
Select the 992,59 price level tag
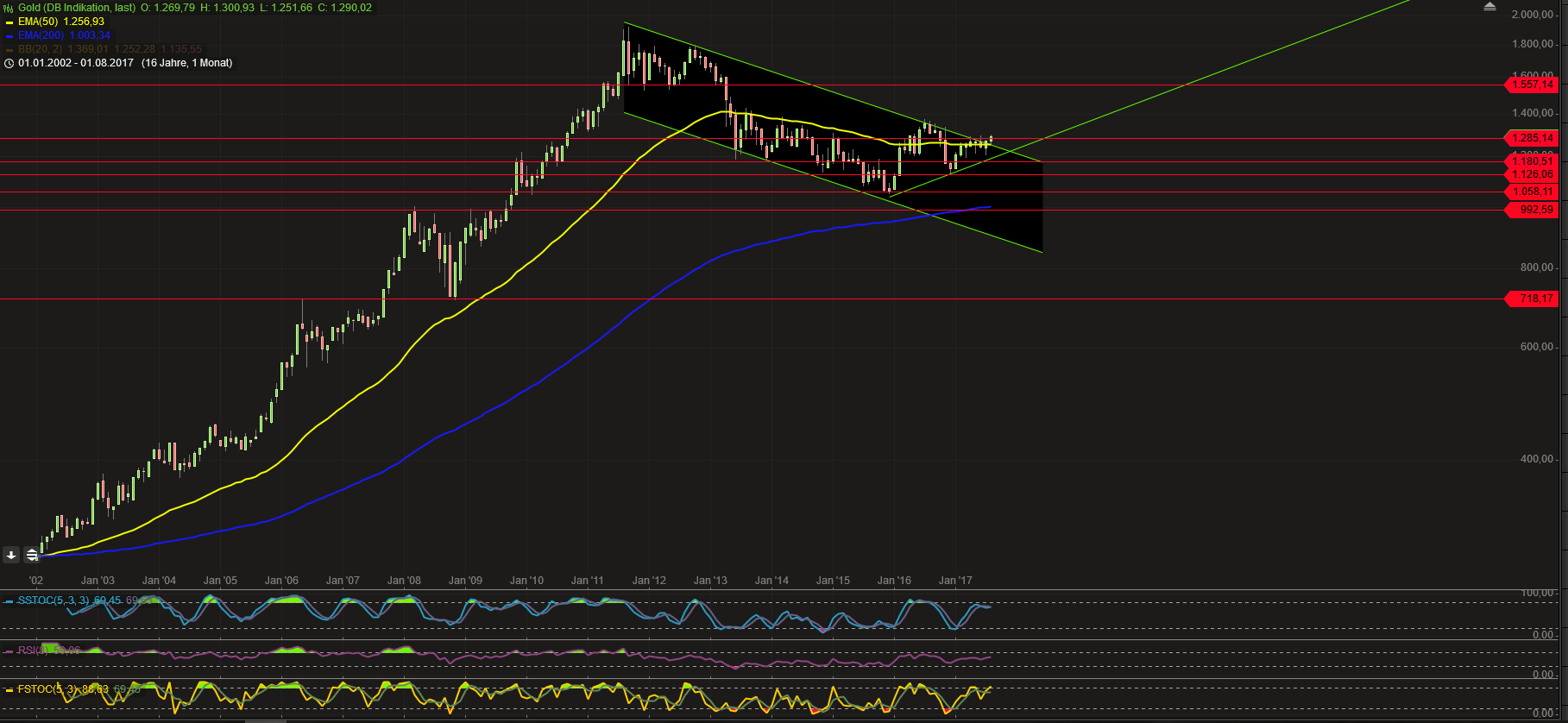(1534, 210)
